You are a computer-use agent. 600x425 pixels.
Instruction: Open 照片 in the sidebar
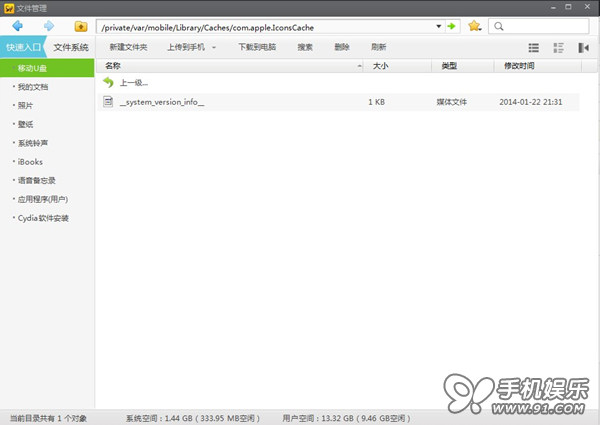coord(25,106)
